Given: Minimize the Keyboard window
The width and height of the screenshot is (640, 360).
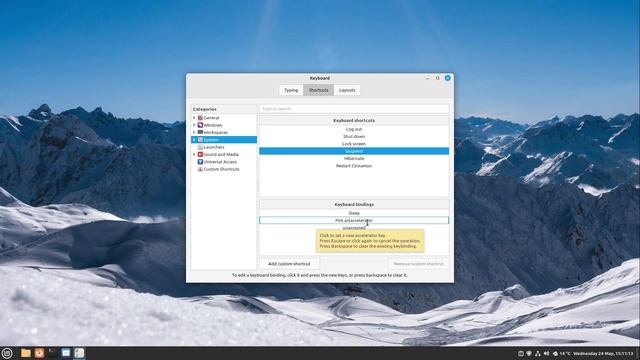Looking at the screenshot, I should point(427,78).
